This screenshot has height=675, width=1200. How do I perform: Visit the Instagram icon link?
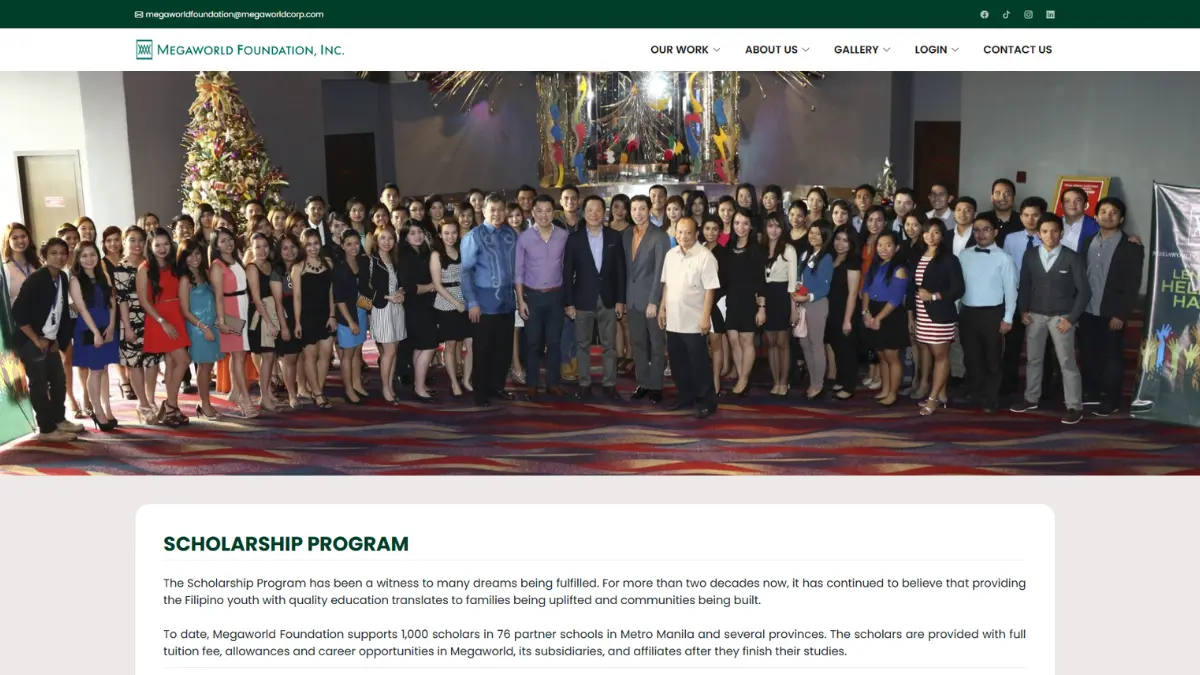click(1028, 15)
